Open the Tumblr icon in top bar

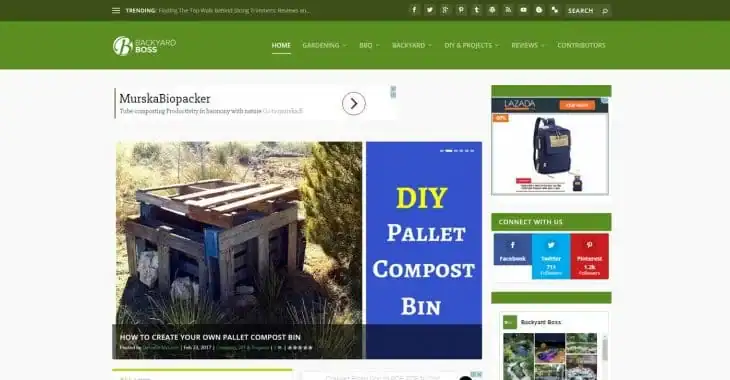coord(477,10)
